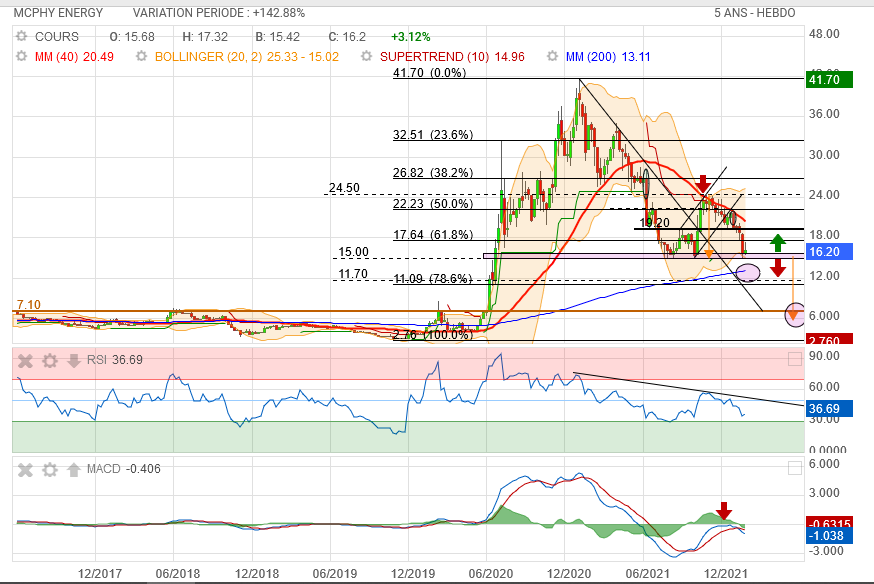Click the 36.00 value on the price axis

824,114
